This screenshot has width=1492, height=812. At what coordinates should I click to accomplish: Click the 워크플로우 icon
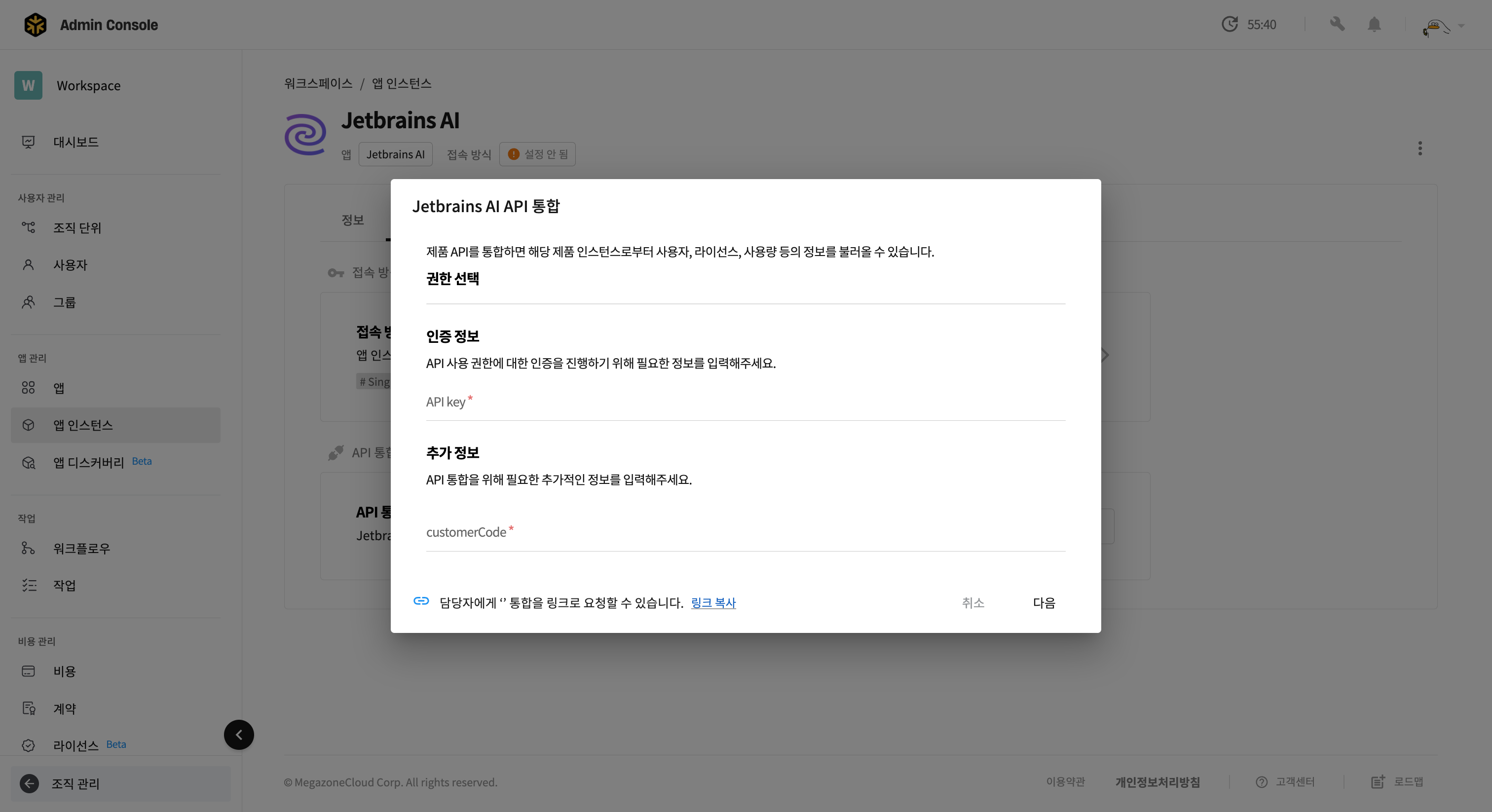(29, 548)
